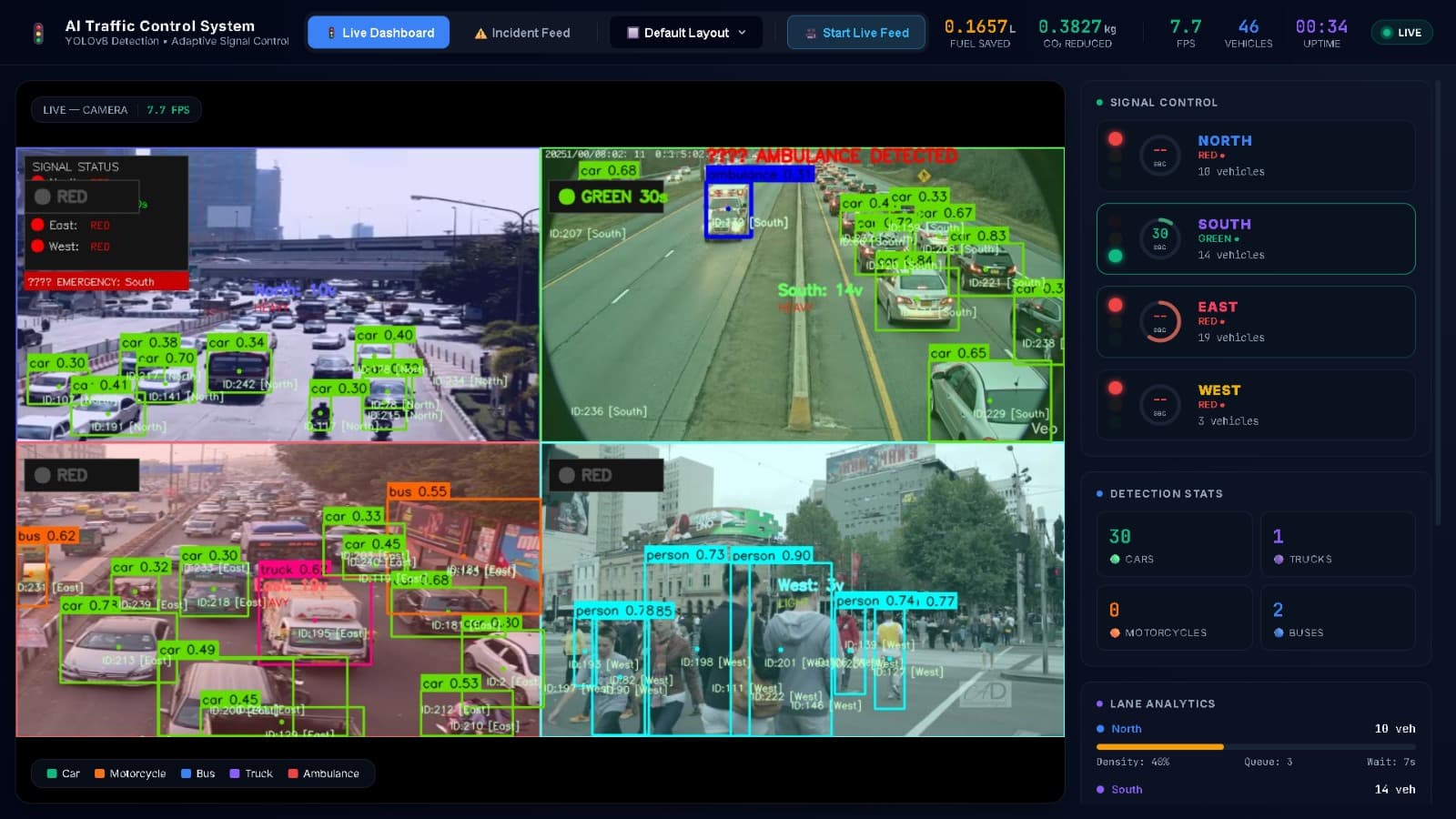
Task: Toggle the green Car legend swatch
Action: tap(50, 773)
